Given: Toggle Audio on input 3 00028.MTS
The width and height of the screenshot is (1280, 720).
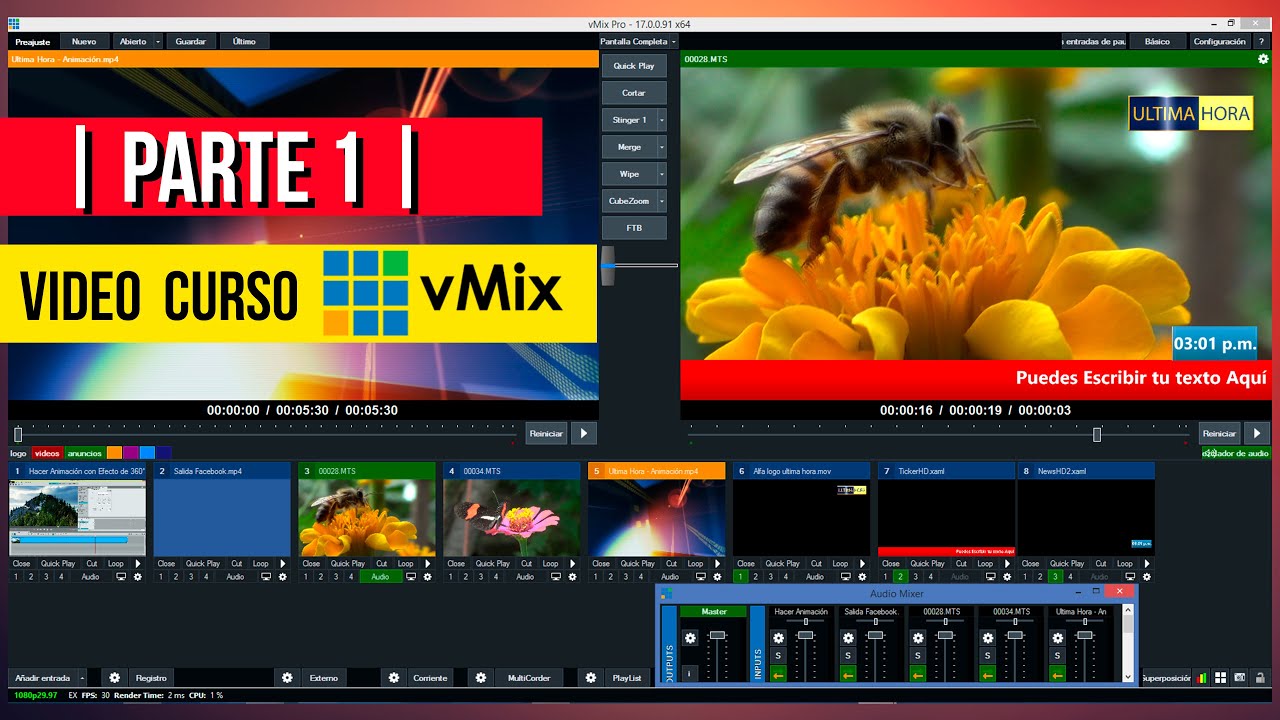Looking at the screenshot, I should 380,577.
